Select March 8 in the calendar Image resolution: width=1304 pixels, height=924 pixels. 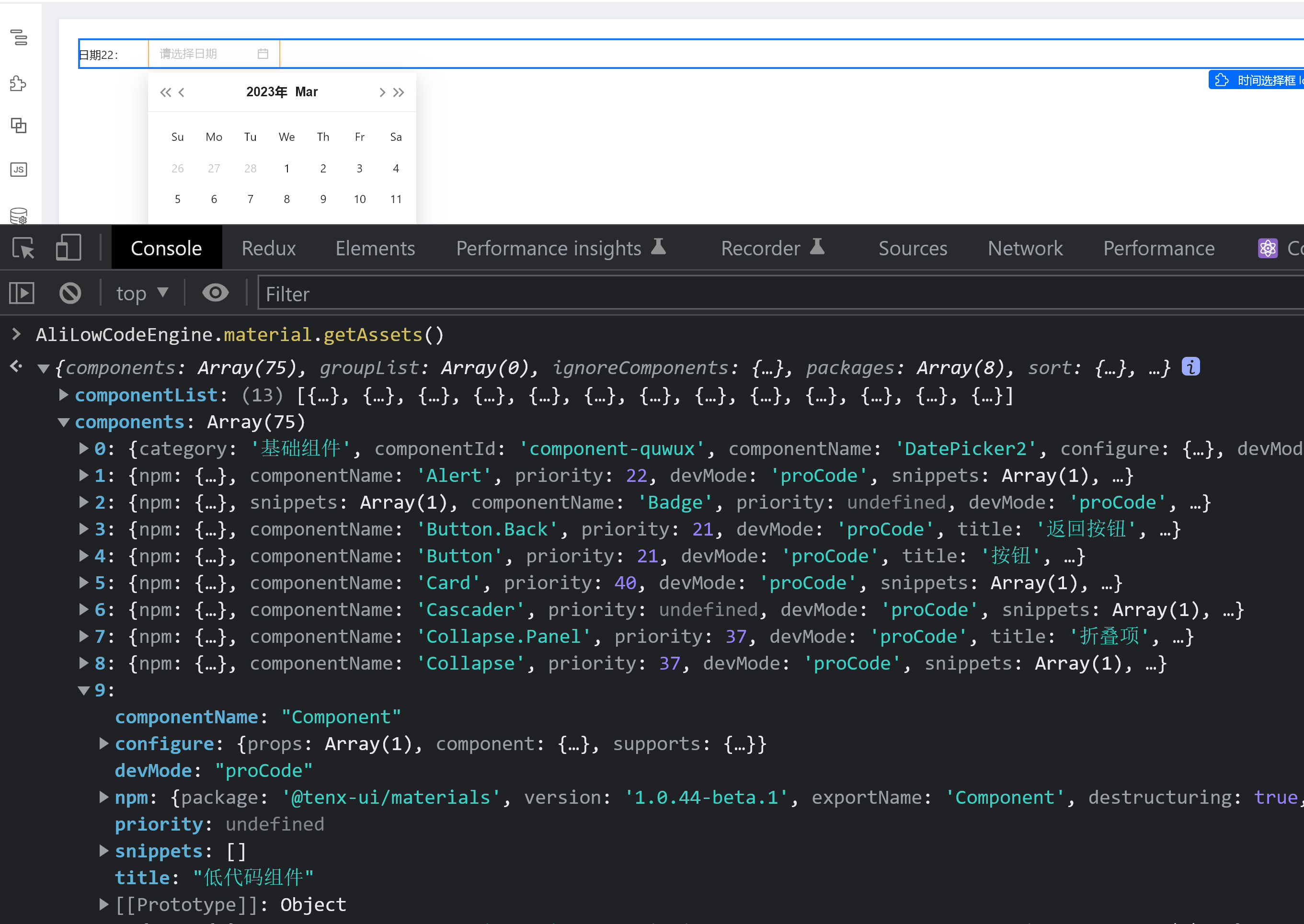click(x=287, y=199)
